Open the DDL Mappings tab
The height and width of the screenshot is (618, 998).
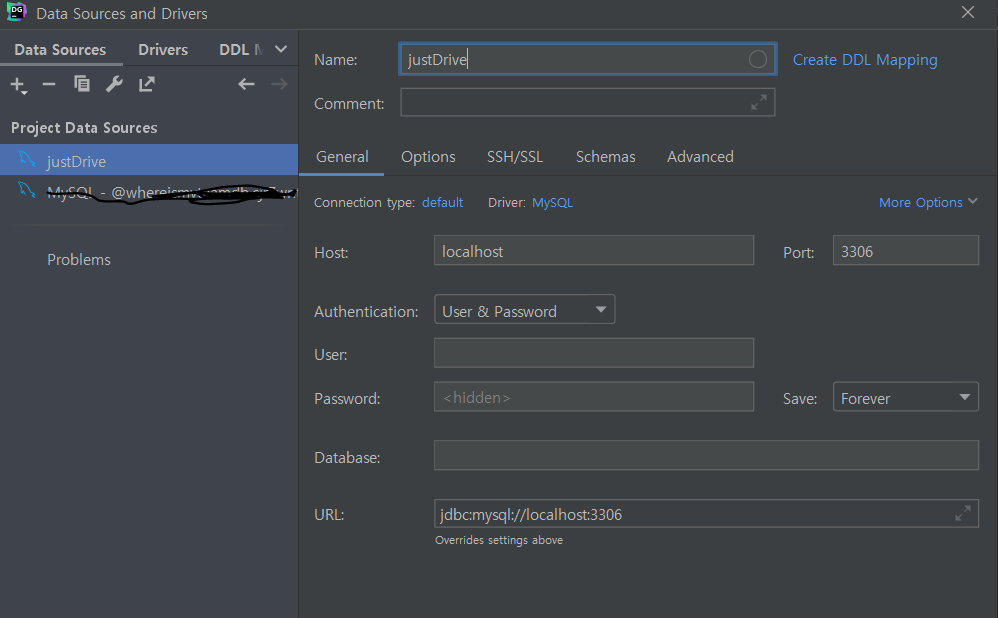click(241, 50)
